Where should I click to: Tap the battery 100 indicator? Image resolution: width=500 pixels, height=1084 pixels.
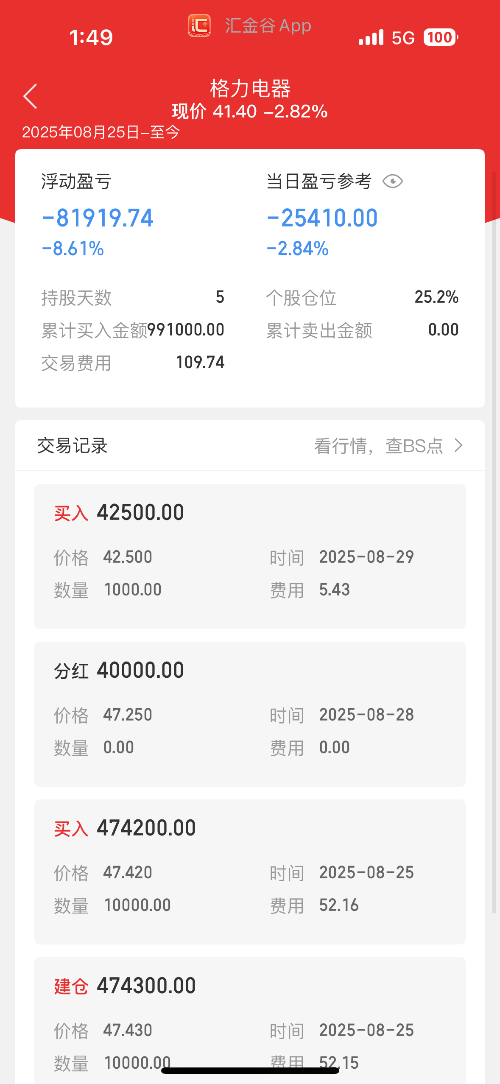click(441, 37)
